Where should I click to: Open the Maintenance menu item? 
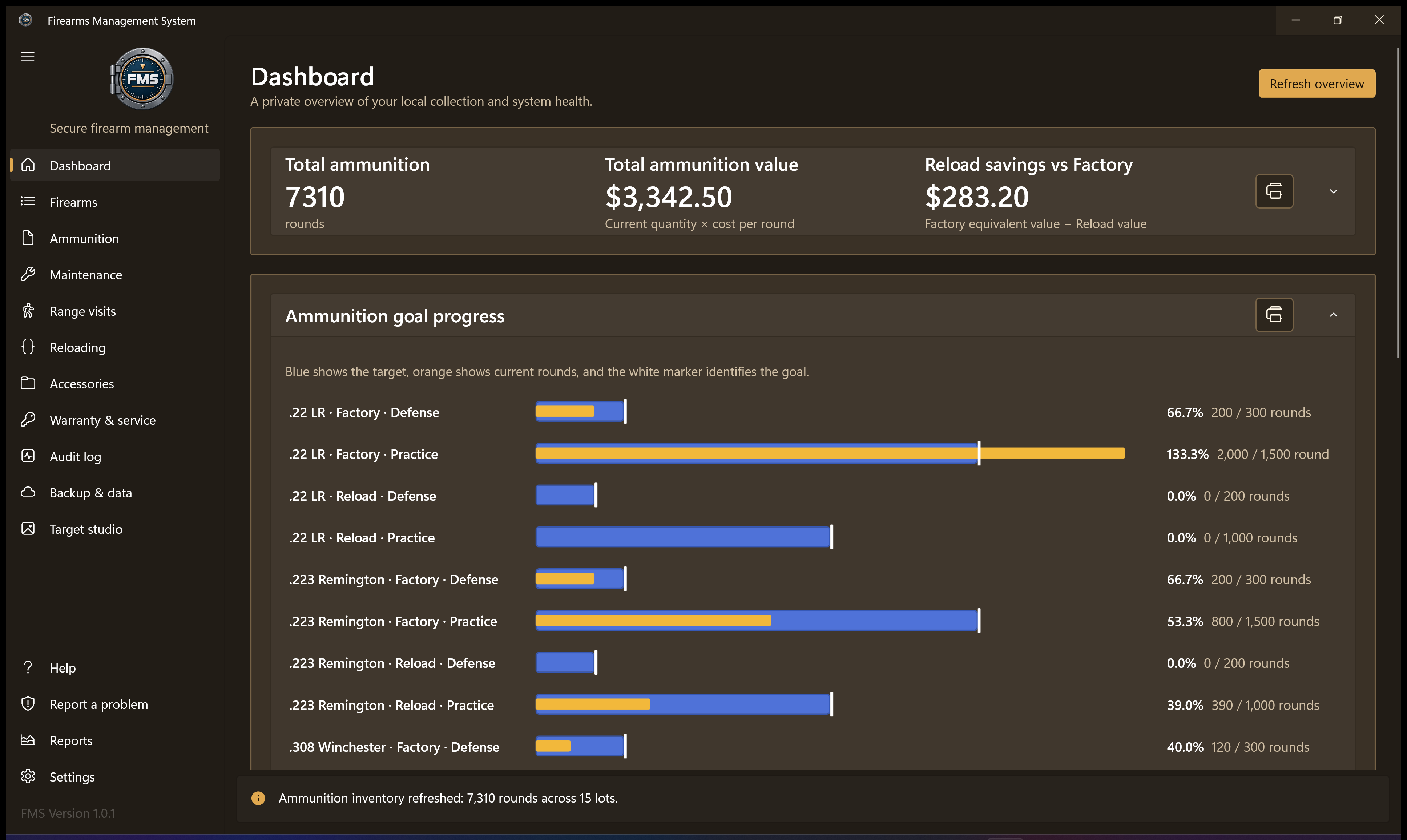(115, 275)
